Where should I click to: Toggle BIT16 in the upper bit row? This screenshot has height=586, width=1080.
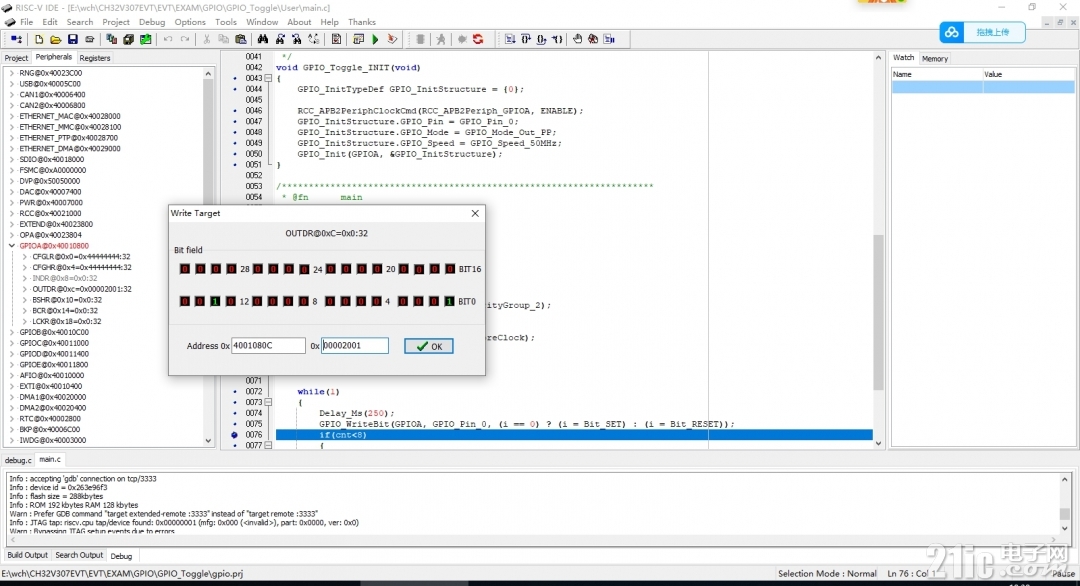click(450, 269)
